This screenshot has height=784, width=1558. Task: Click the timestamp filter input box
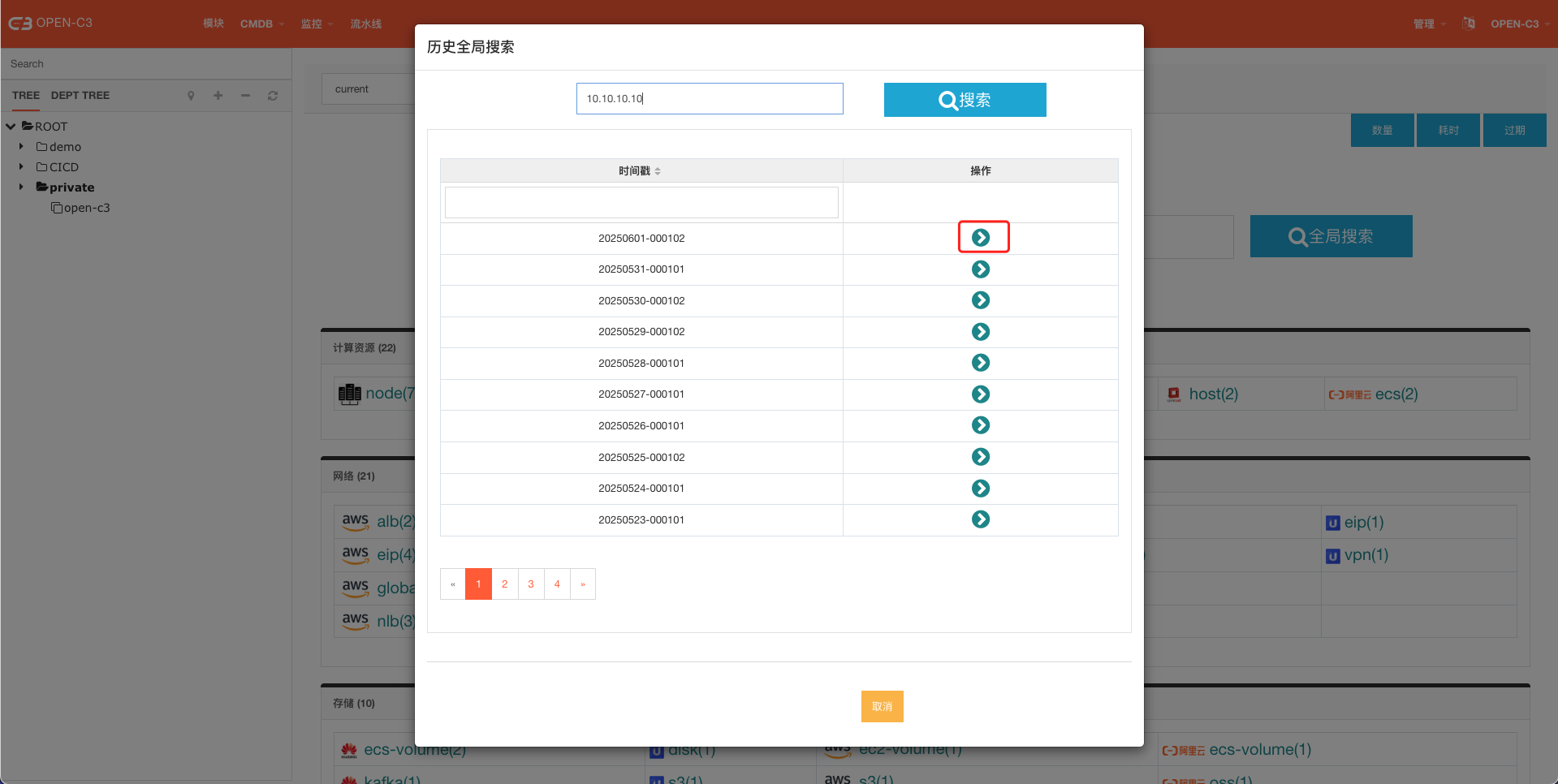point(641,203)
